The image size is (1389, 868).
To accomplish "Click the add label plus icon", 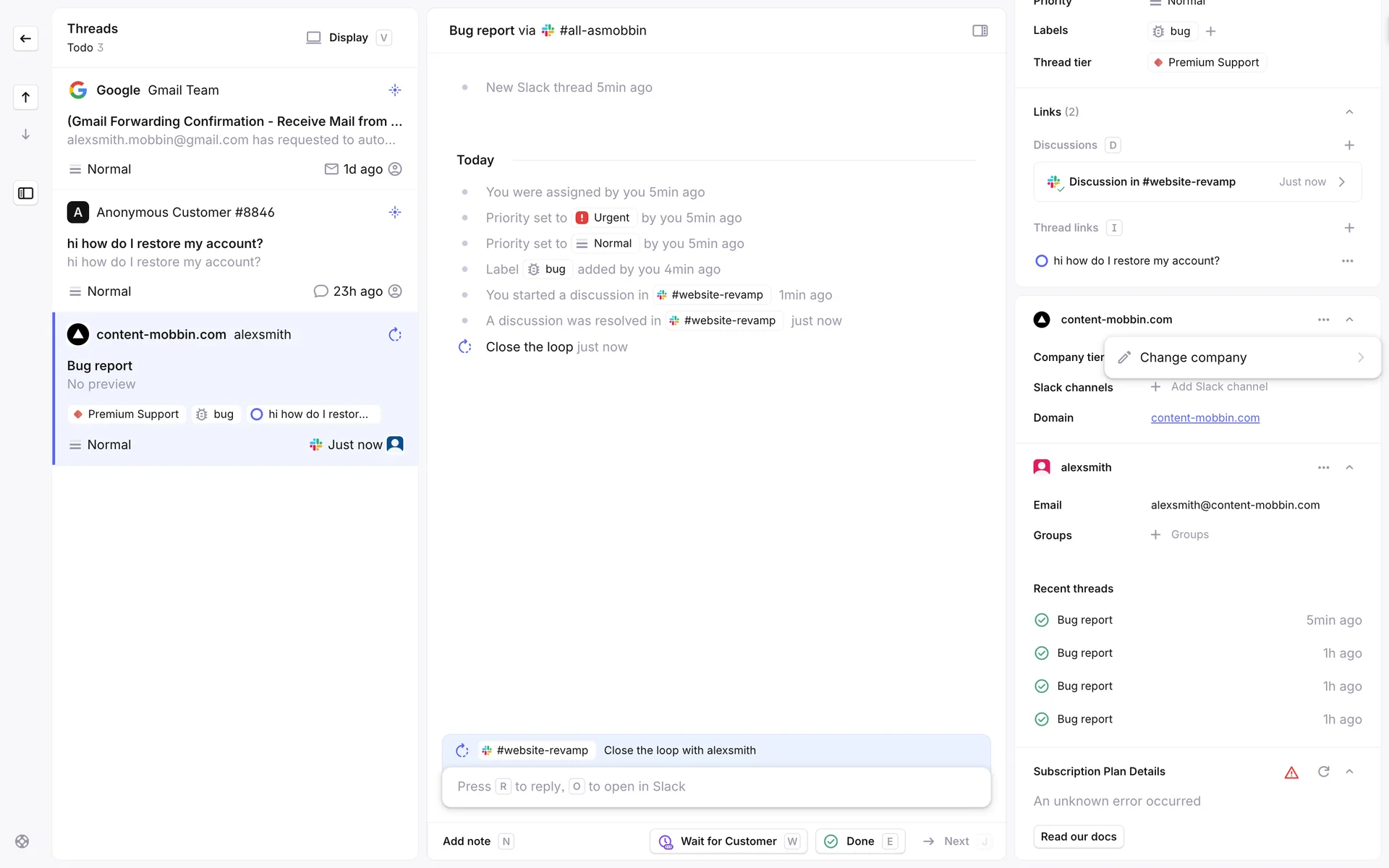I will (1211, 31).
